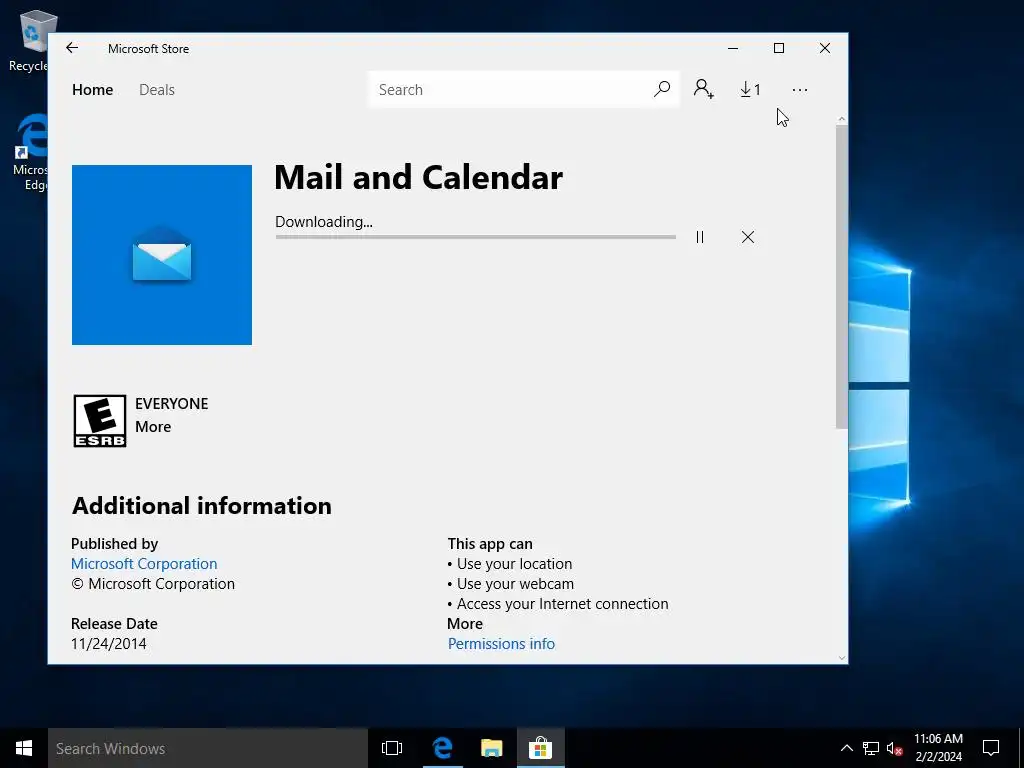Screen dimensions: 1024x768
Task: Click the ESRB Everyone rating badge
Action: point(100,421)
